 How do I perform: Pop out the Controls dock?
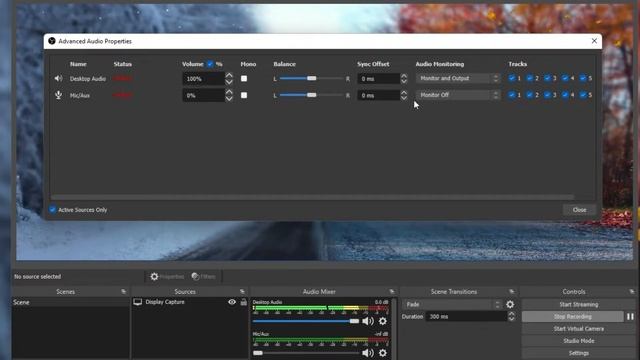tap(632, 291)
